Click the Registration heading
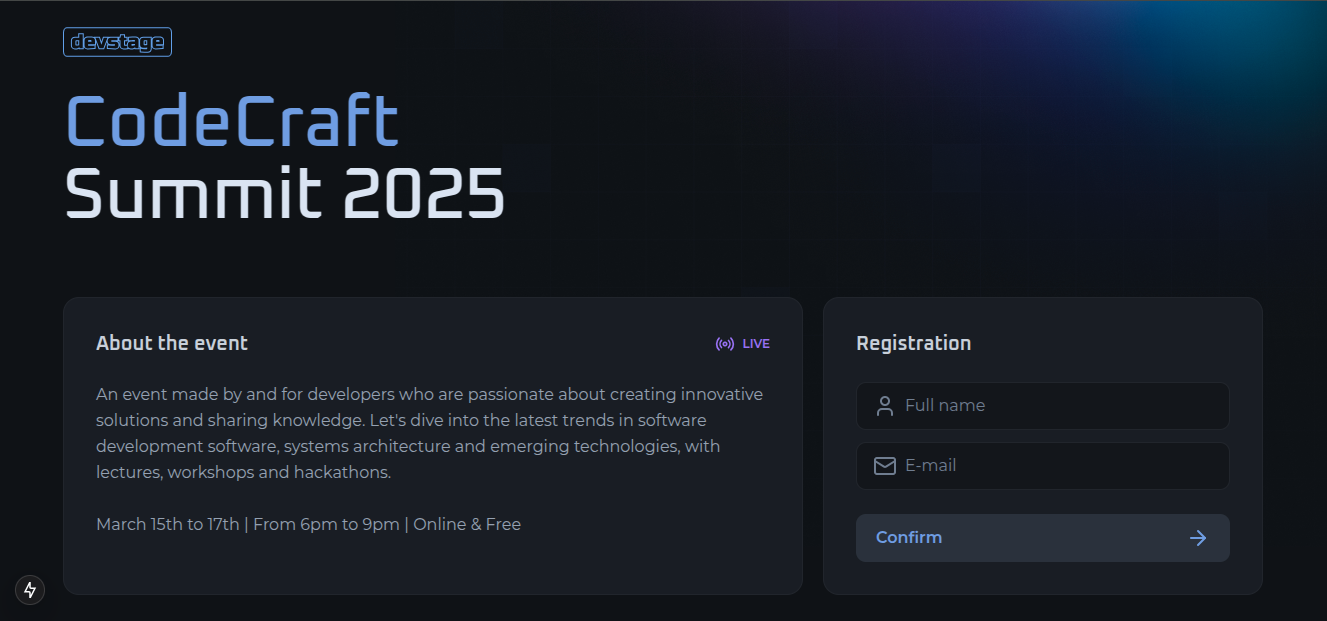 point(914,343)
